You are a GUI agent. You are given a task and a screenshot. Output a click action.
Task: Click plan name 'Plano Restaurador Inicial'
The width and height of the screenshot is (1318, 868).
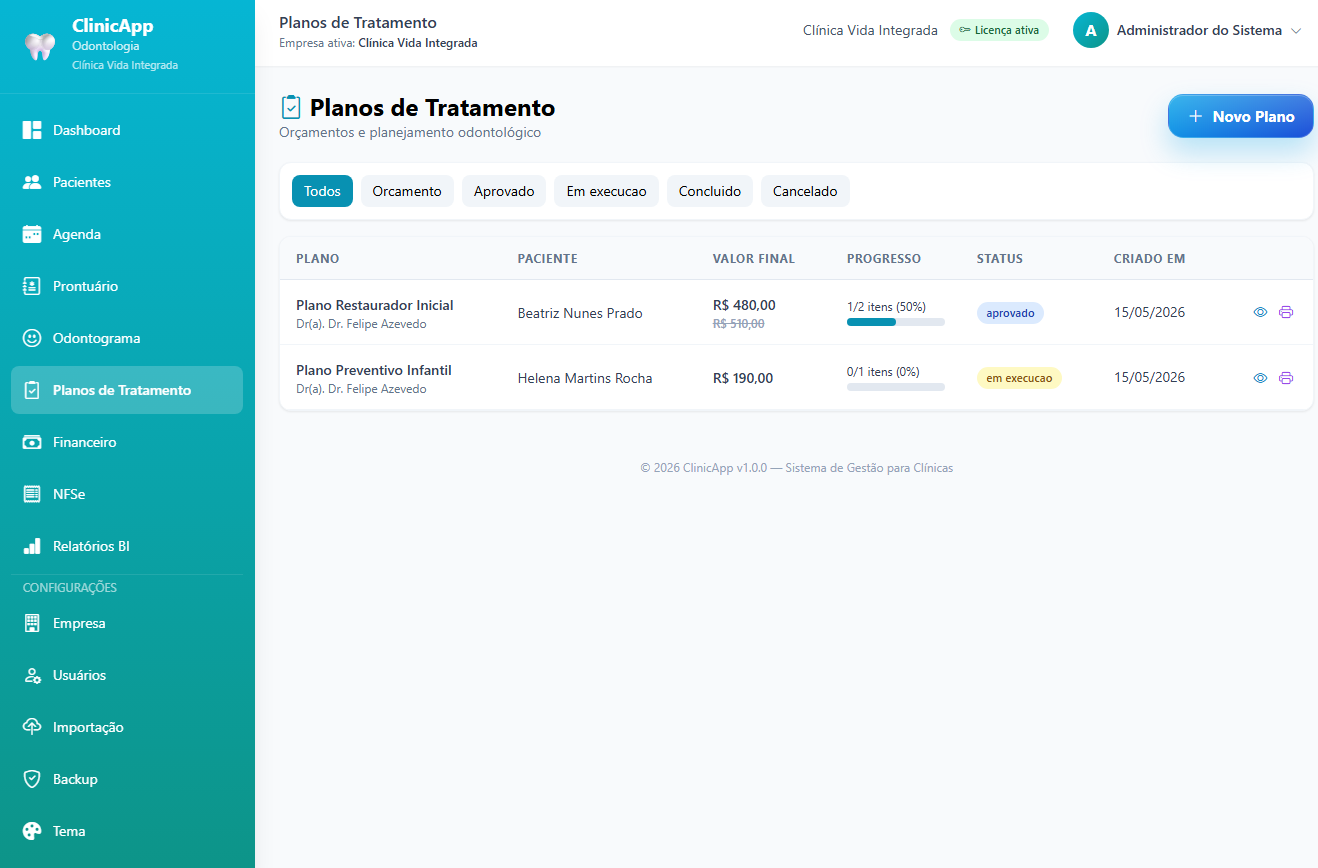[375, 305]
